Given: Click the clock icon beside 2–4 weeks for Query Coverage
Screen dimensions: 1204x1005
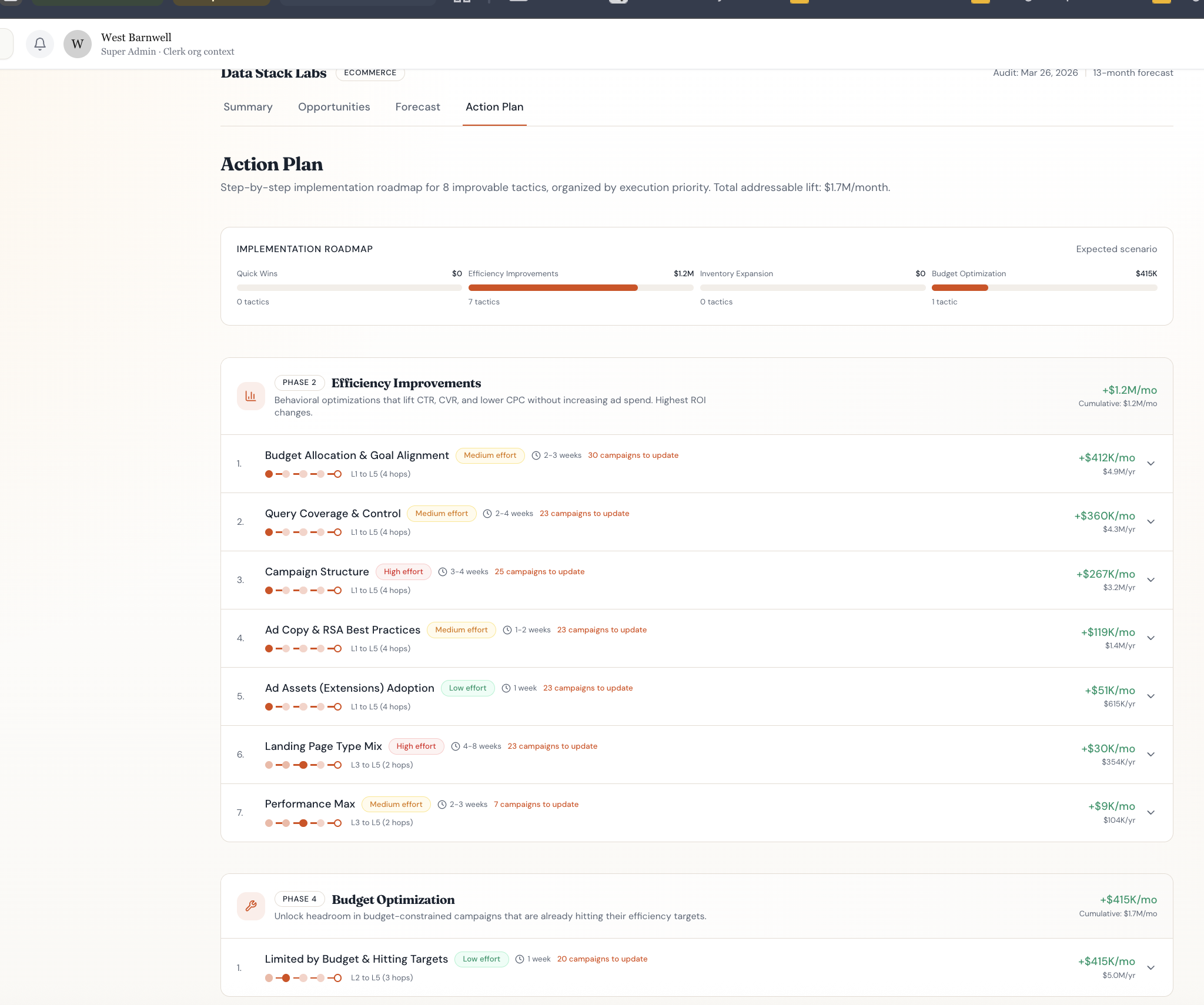Looking at the screenshot, I should tap(487, 514).
